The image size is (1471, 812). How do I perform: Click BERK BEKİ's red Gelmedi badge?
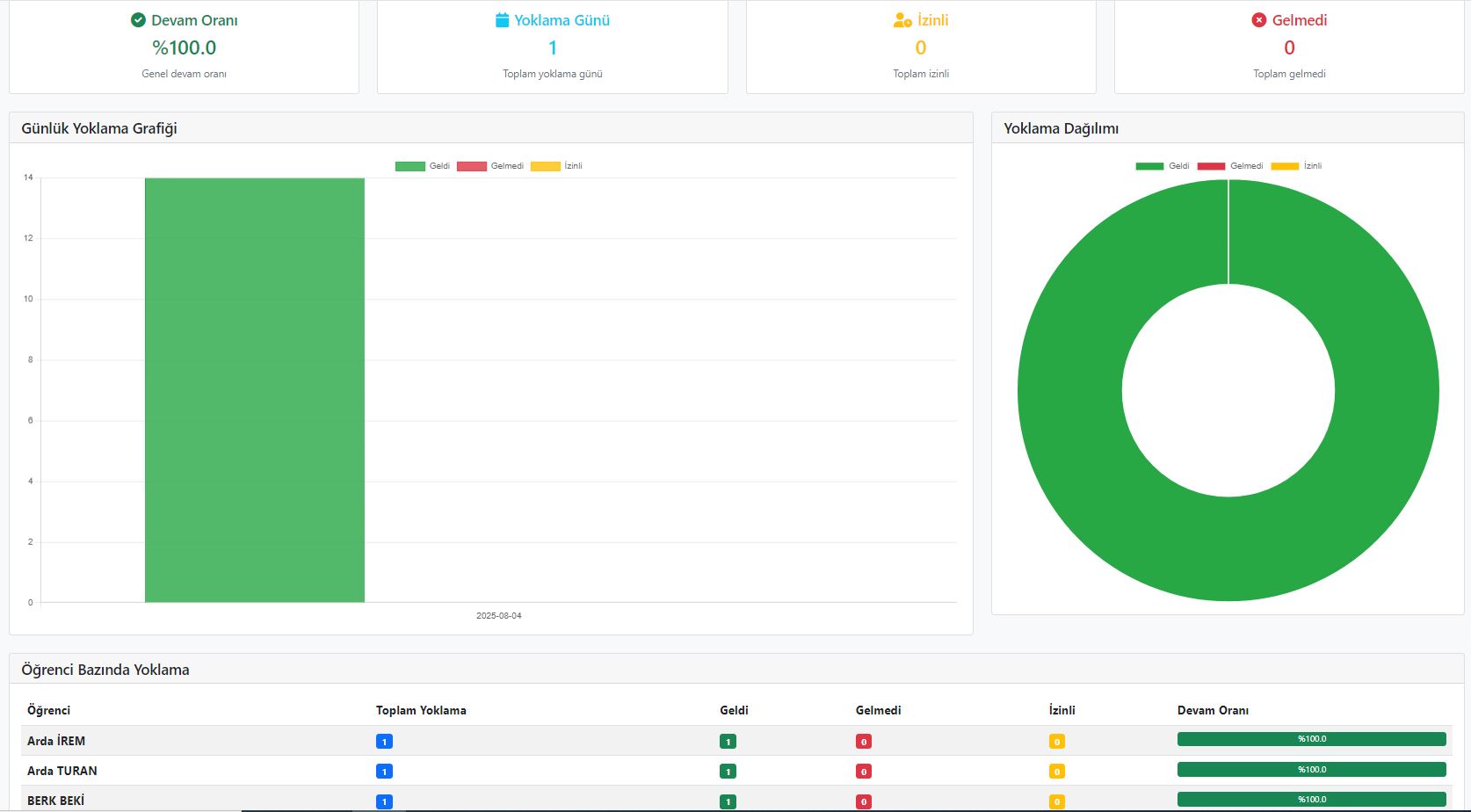click(864, 801)
